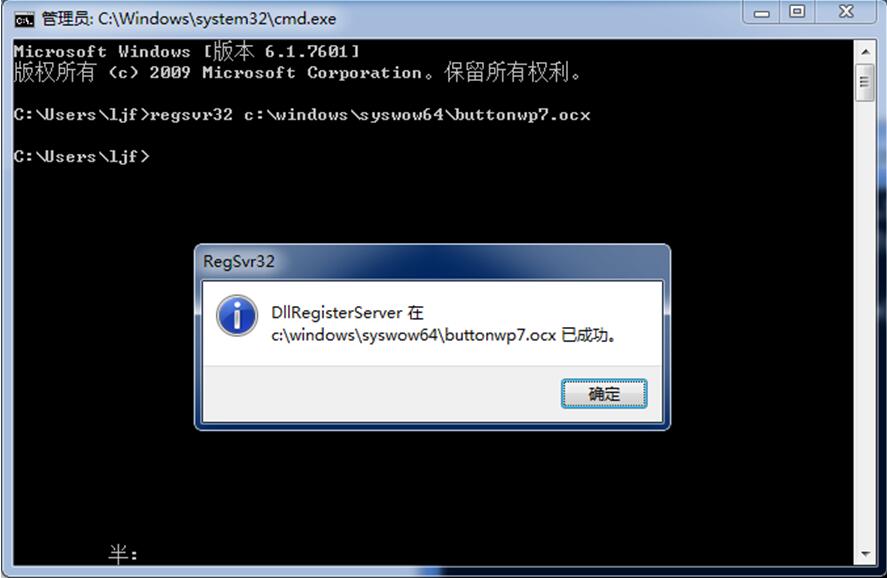Image resolution: width=887 pixels, height=578 pixels.
Task: Click the DllRegisterServer 在 message text
Action: tap(347, 313)
